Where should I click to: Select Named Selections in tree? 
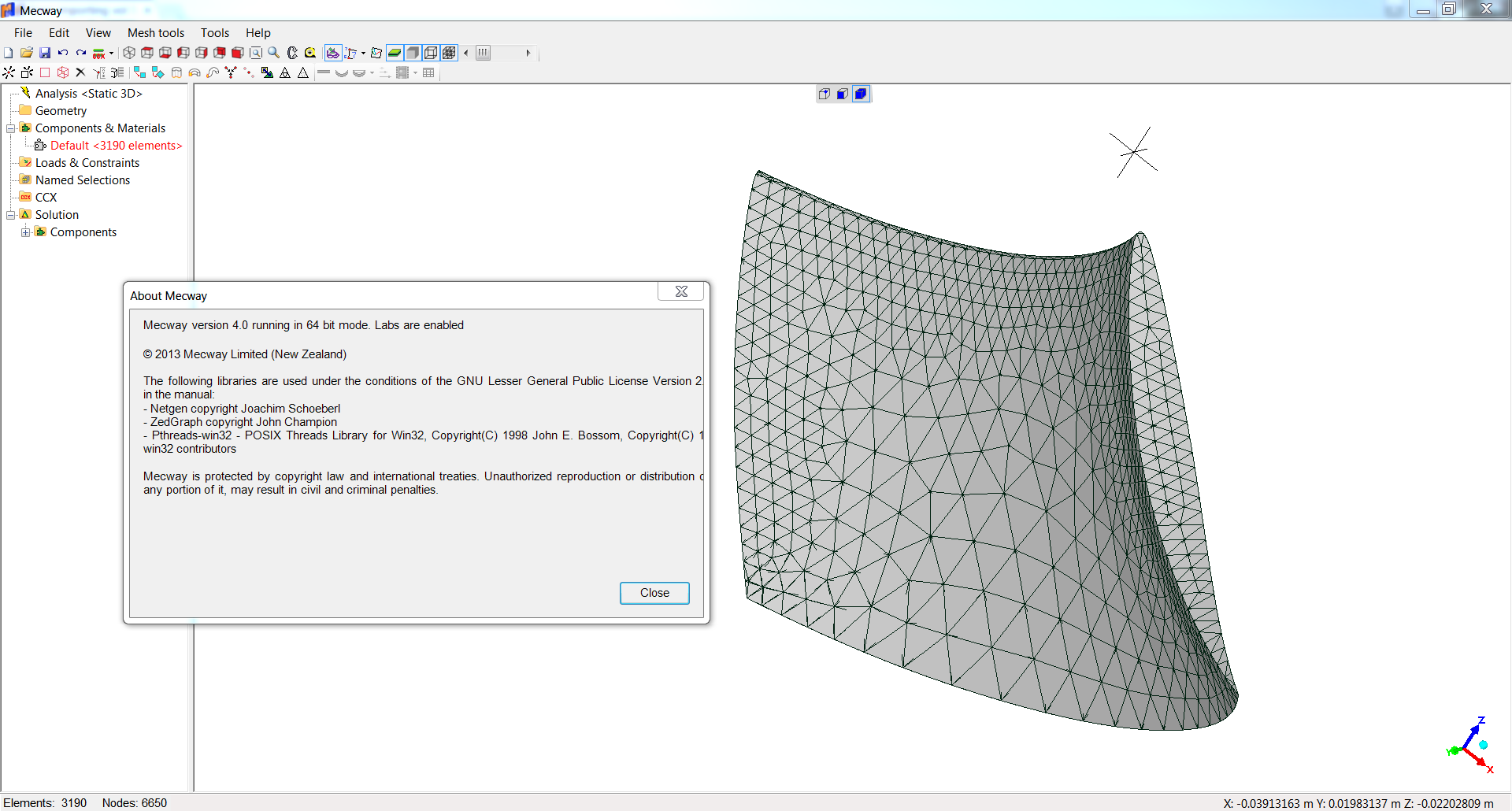[x=83, y=180]
